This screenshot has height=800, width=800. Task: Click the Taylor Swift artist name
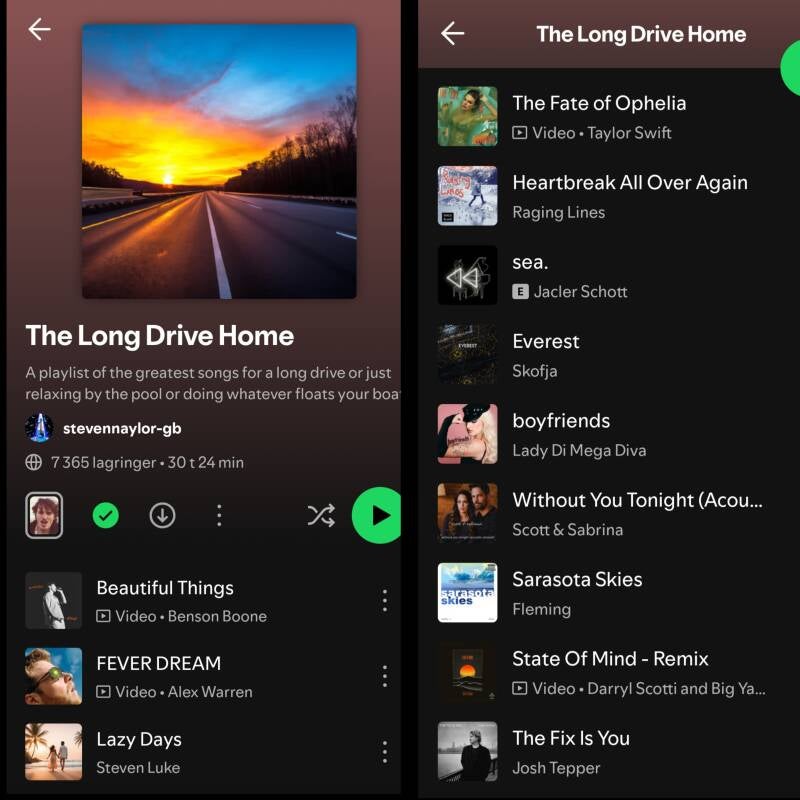click(x=629, y=133)
